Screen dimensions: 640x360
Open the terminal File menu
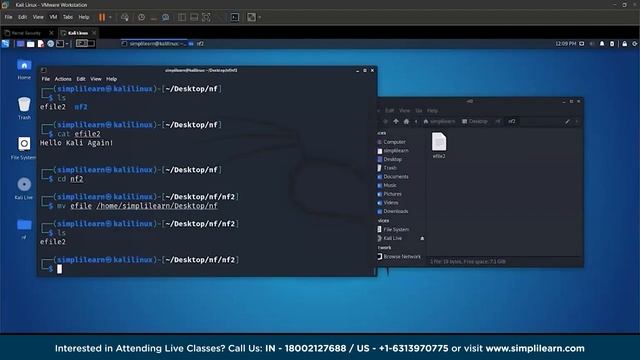click(46, 79)
